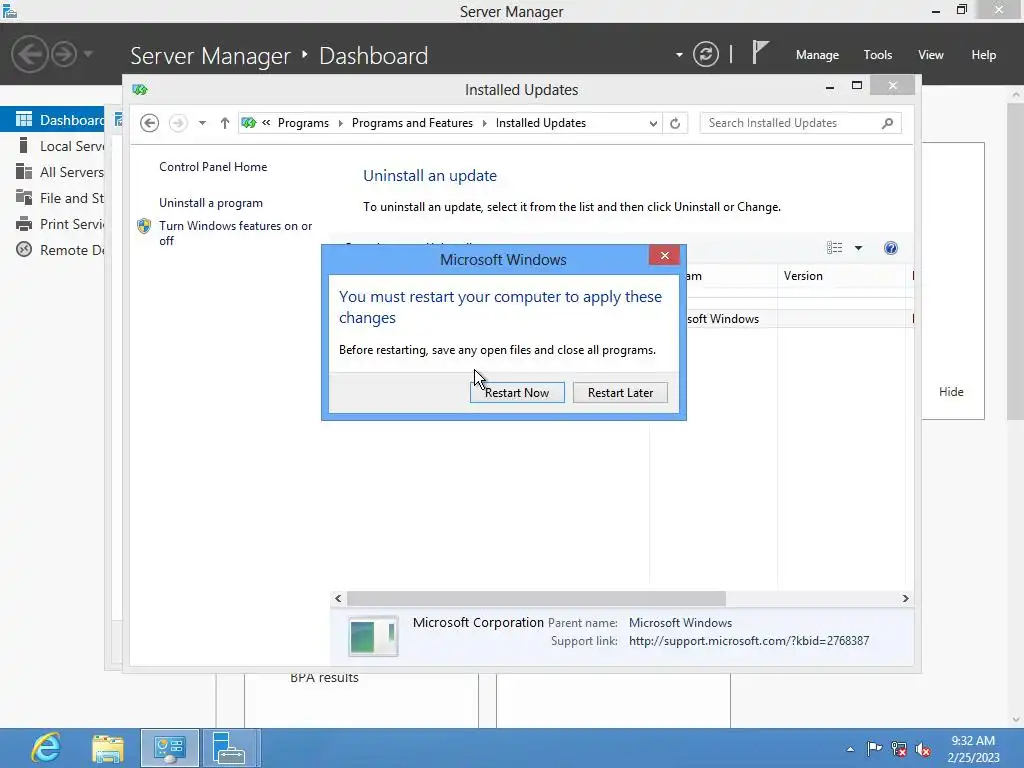Expand the Server Manager navigation history dropdown

pyautogui.click(x=88, y=54)
